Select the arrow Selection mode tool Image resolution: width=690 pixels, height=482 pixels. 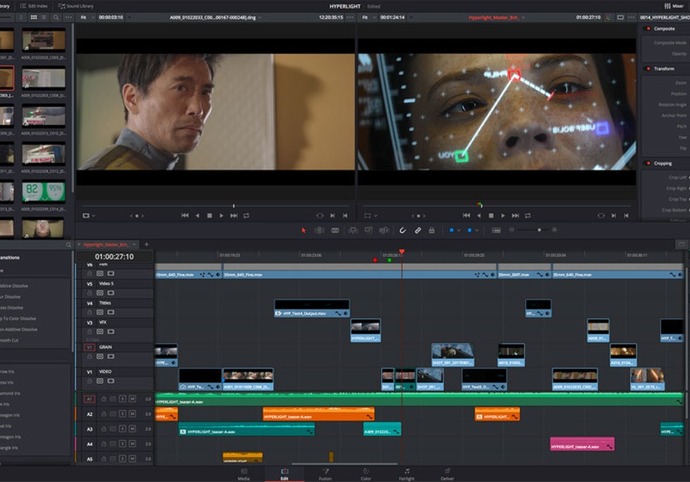pyautogui.click(x=303, y=230)
